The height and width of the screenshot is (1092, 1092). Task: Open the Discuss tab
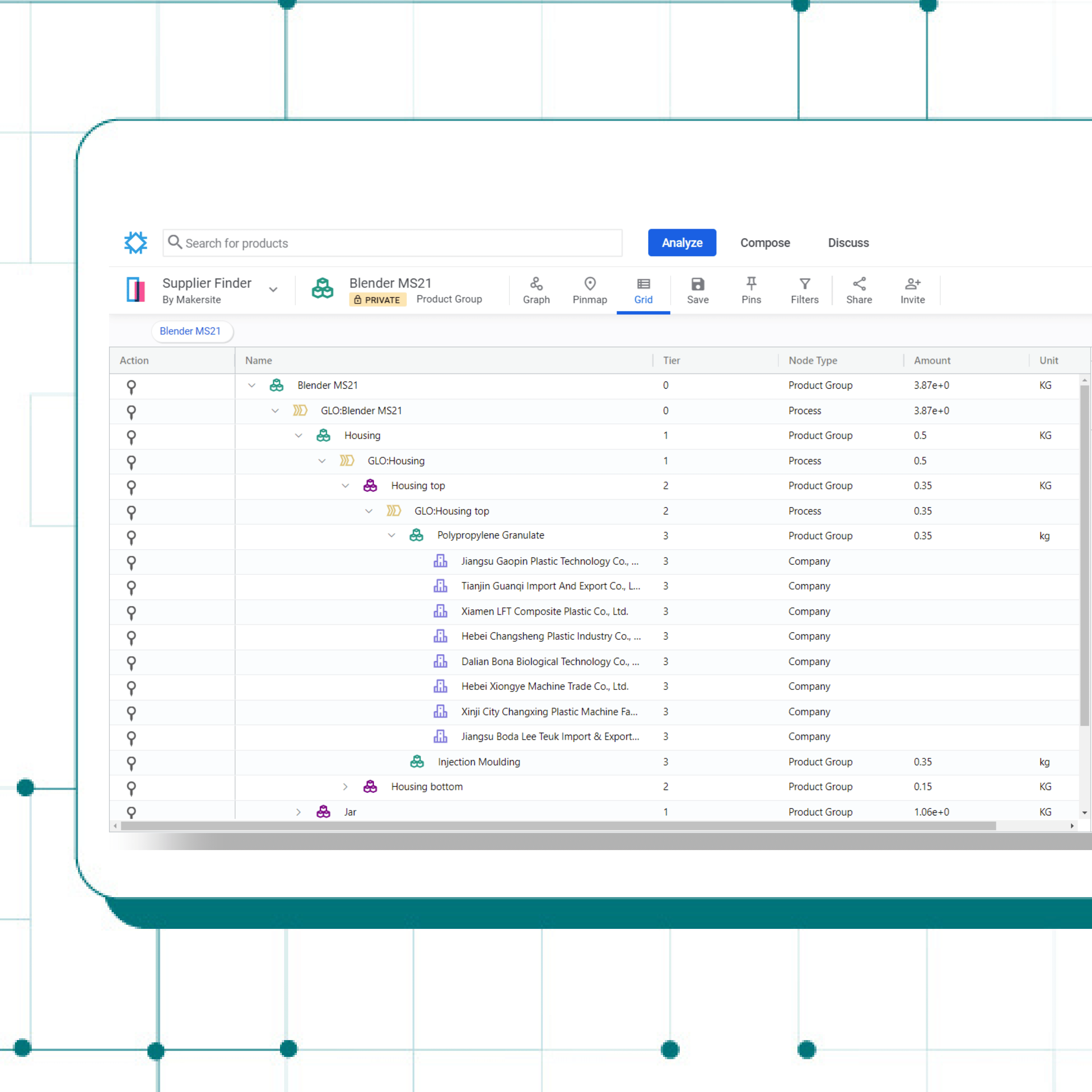tap(848, 242)
